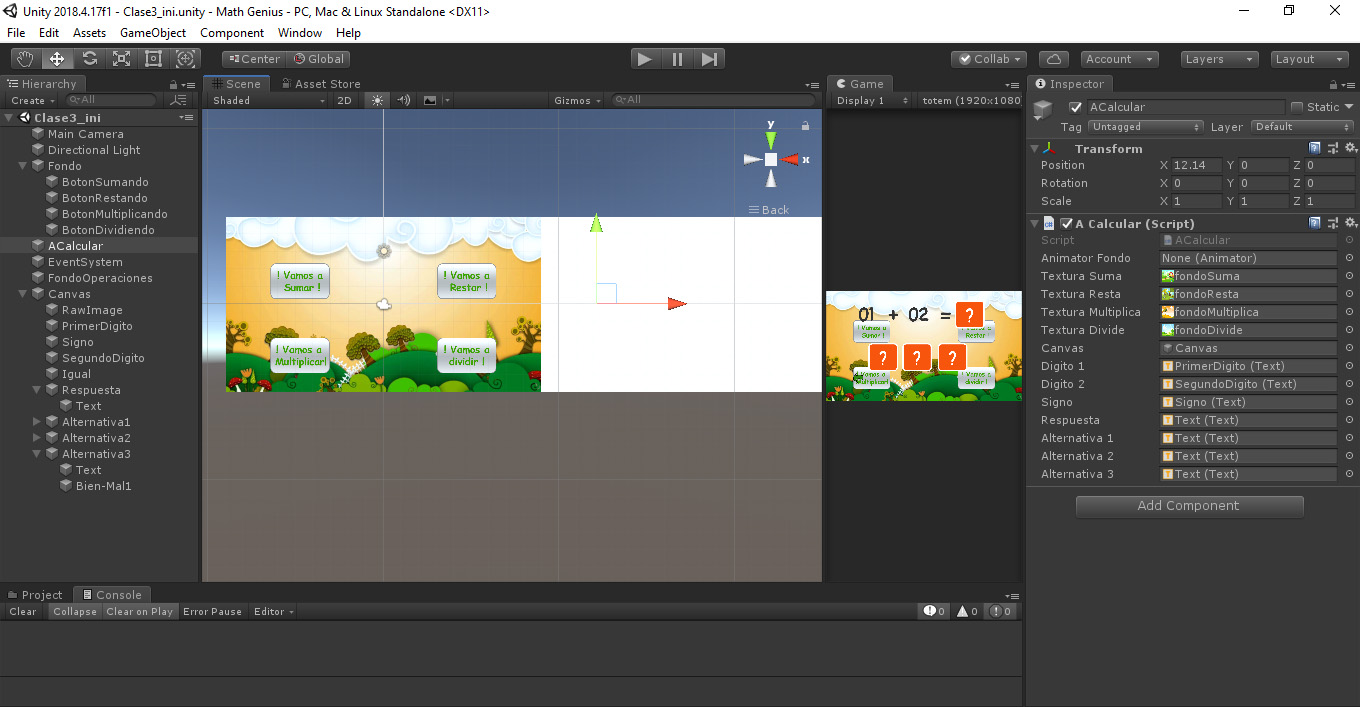Uncheck ACalcular active checkbox in Inspector

[1076, 107]
